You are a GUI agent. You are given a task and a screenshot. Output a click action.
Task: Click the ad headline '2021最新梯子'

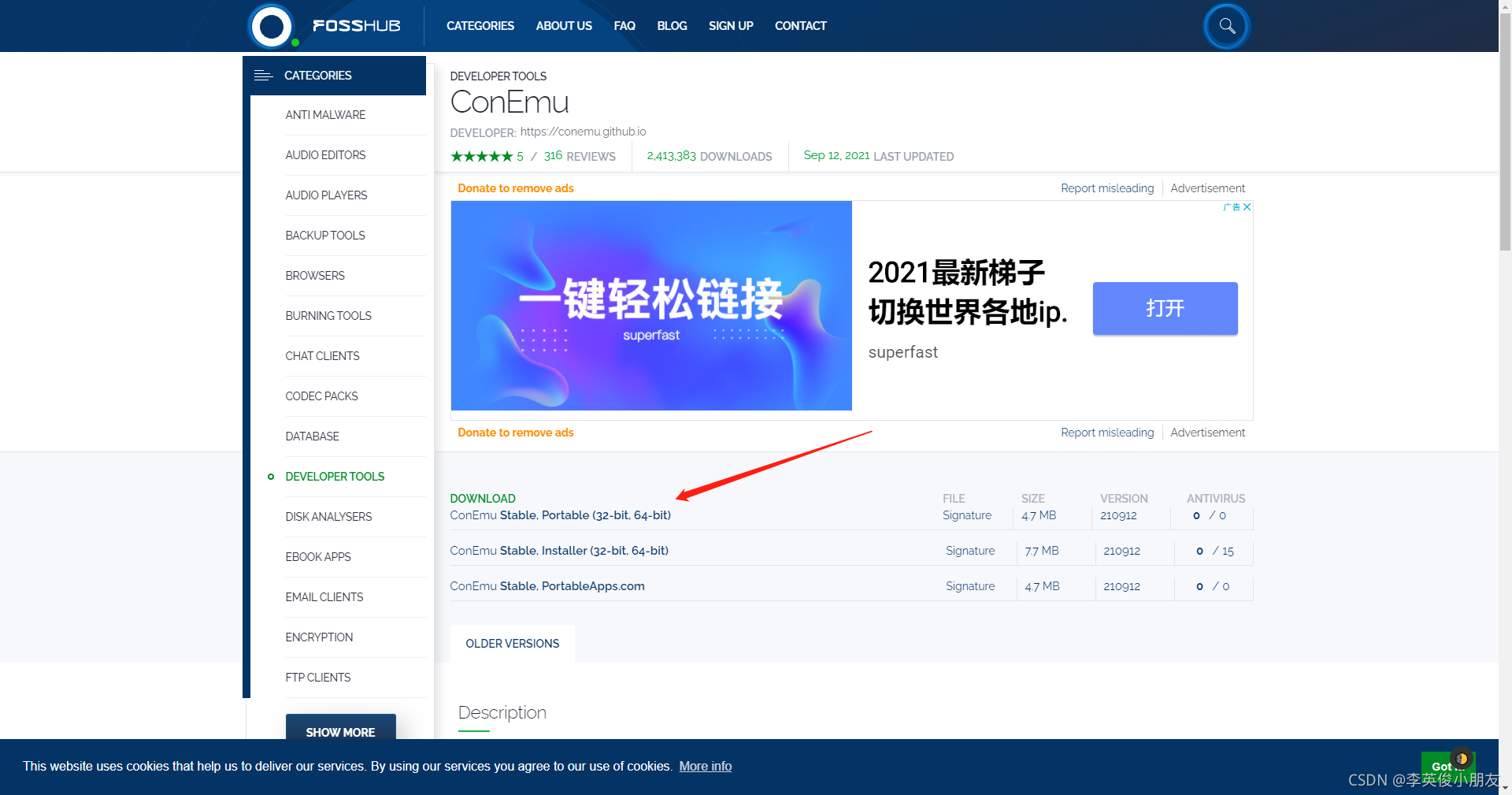point(956,273)
